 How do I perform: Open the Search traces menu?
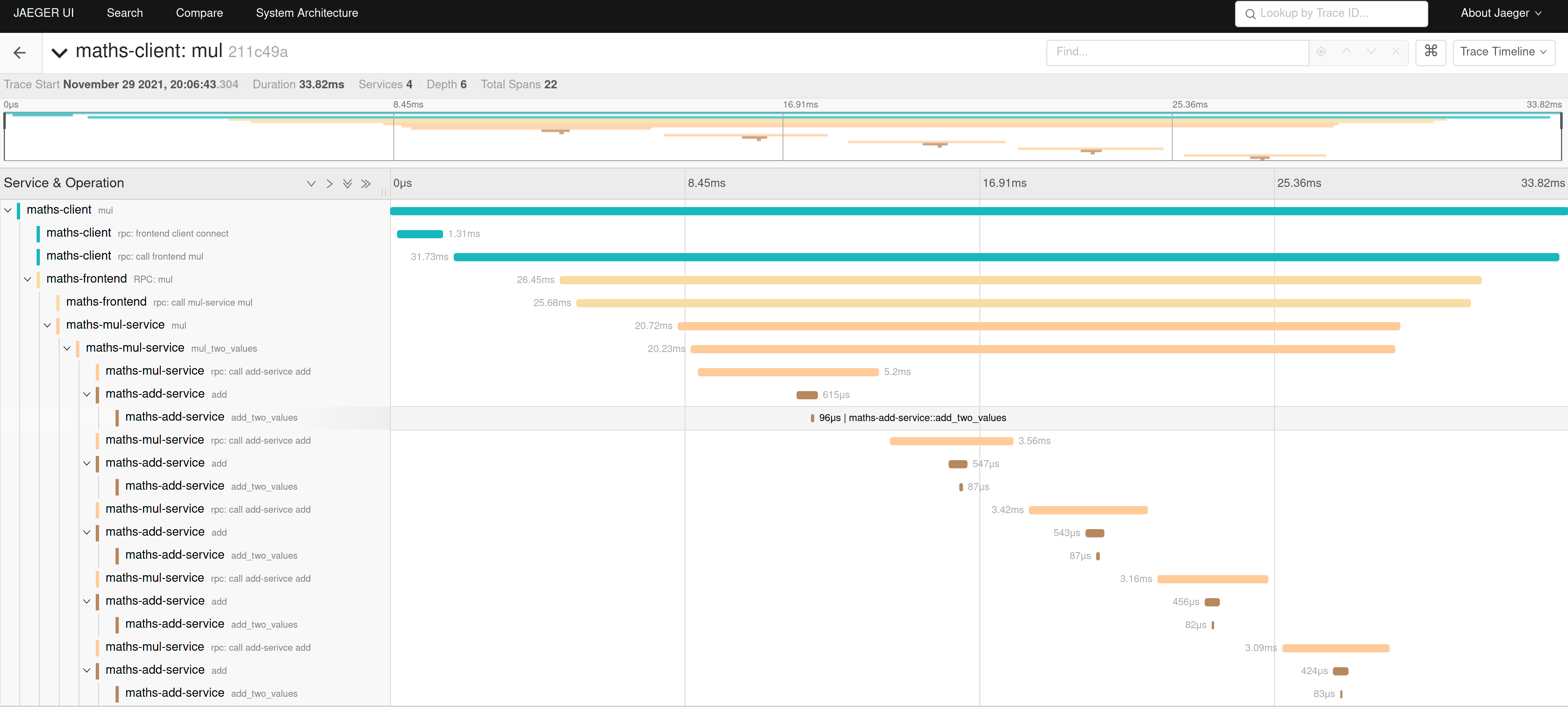tap(125, 13)
